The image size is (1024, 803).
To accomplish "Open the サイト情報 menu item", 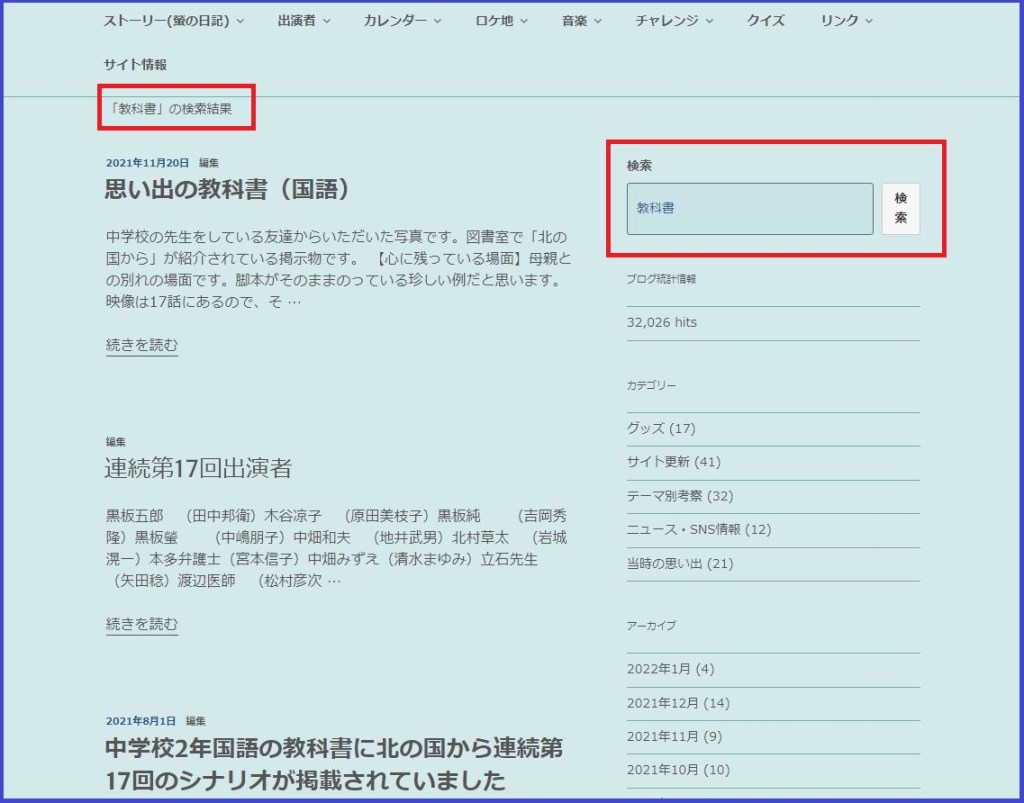I will point(135,64).
